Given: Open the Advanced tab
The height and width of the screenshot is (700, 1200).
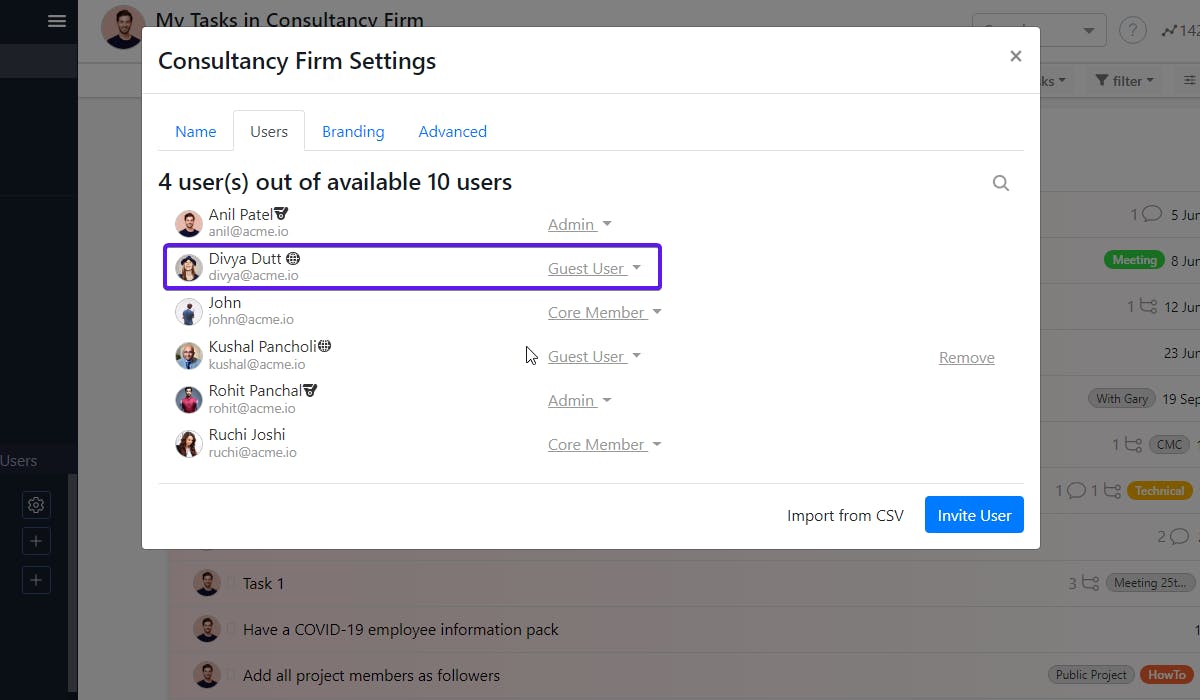Looking at the screenshot, I should [x=452, y=132].
